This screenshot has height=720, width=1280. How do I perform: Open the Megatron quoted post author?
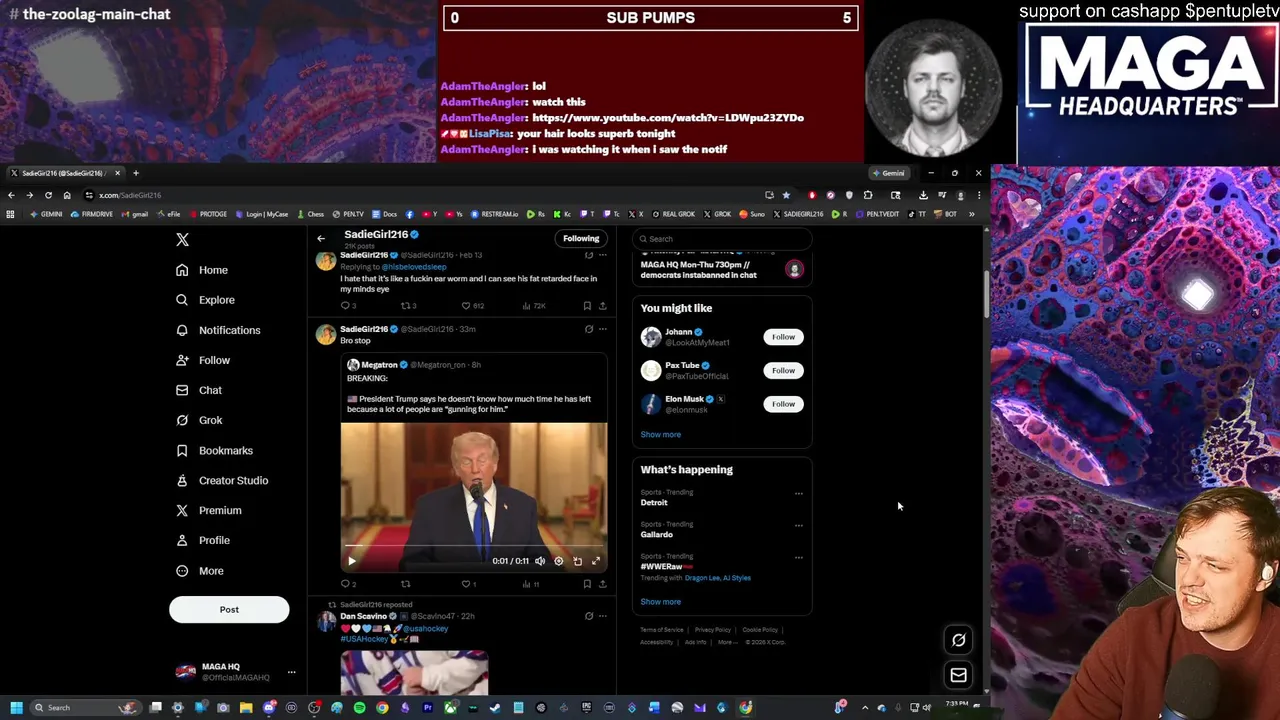click(x=379, y=365)
